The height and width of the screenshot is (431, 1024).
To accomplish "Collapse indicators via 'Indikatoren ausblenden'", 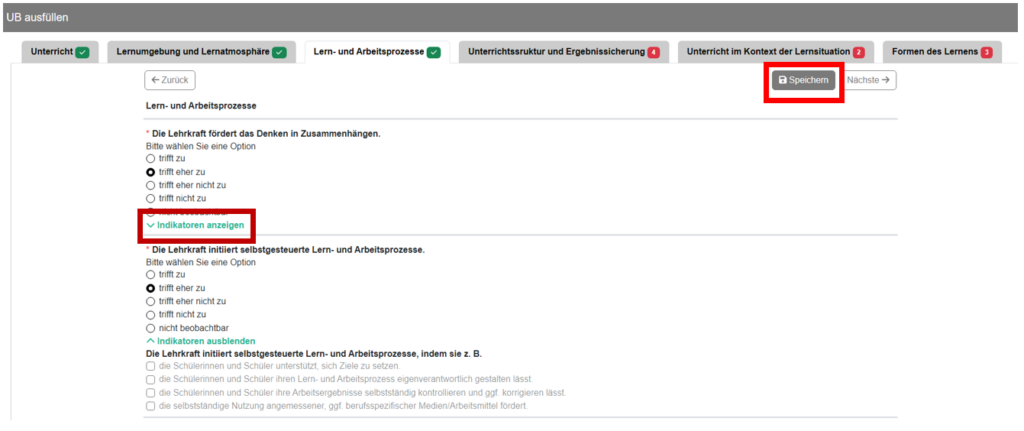I will tap(198, 341).
